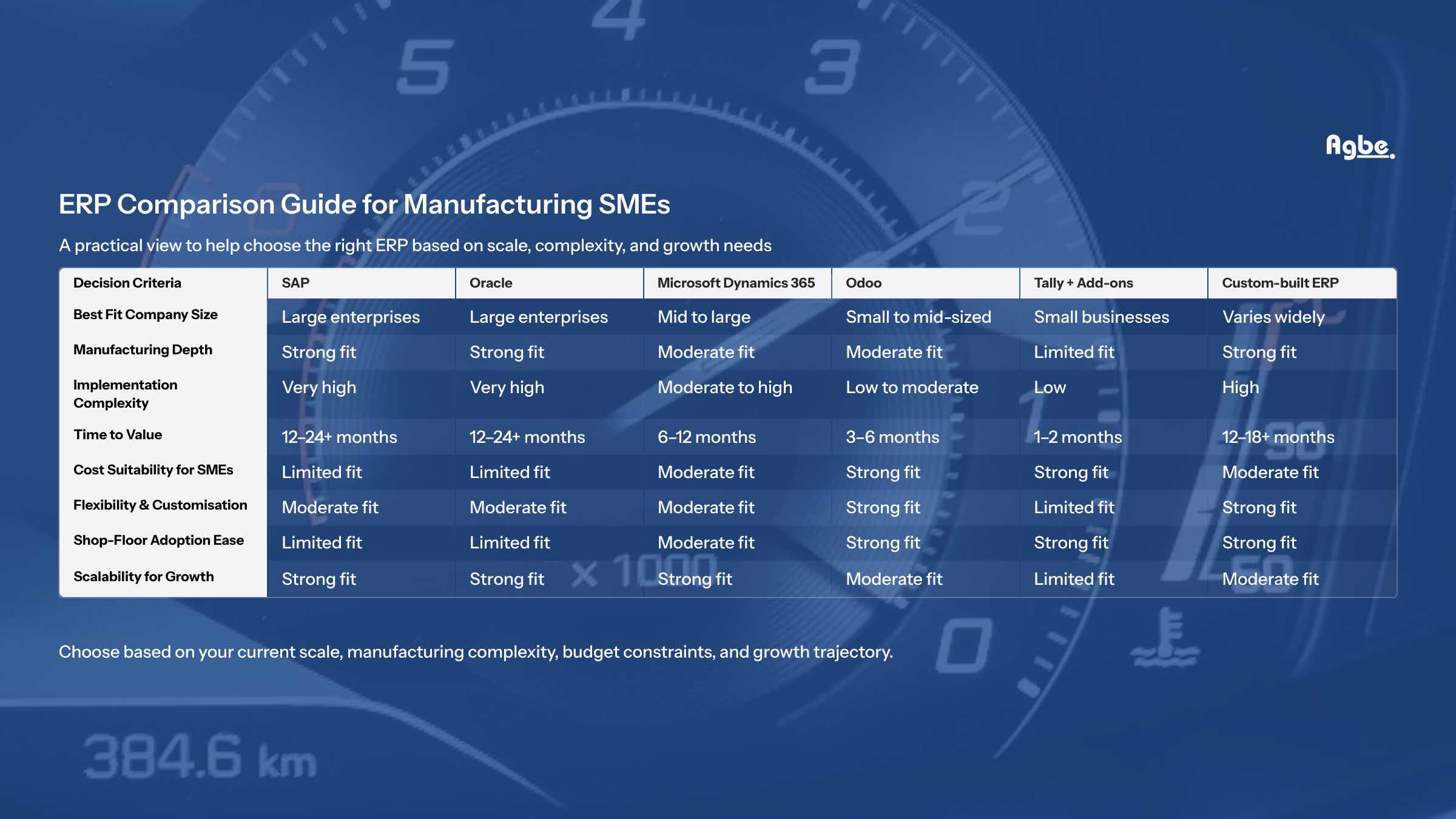This screenshot has height=819, width=1456.
Task: Click the Time to Value row label
Action: 118,434
